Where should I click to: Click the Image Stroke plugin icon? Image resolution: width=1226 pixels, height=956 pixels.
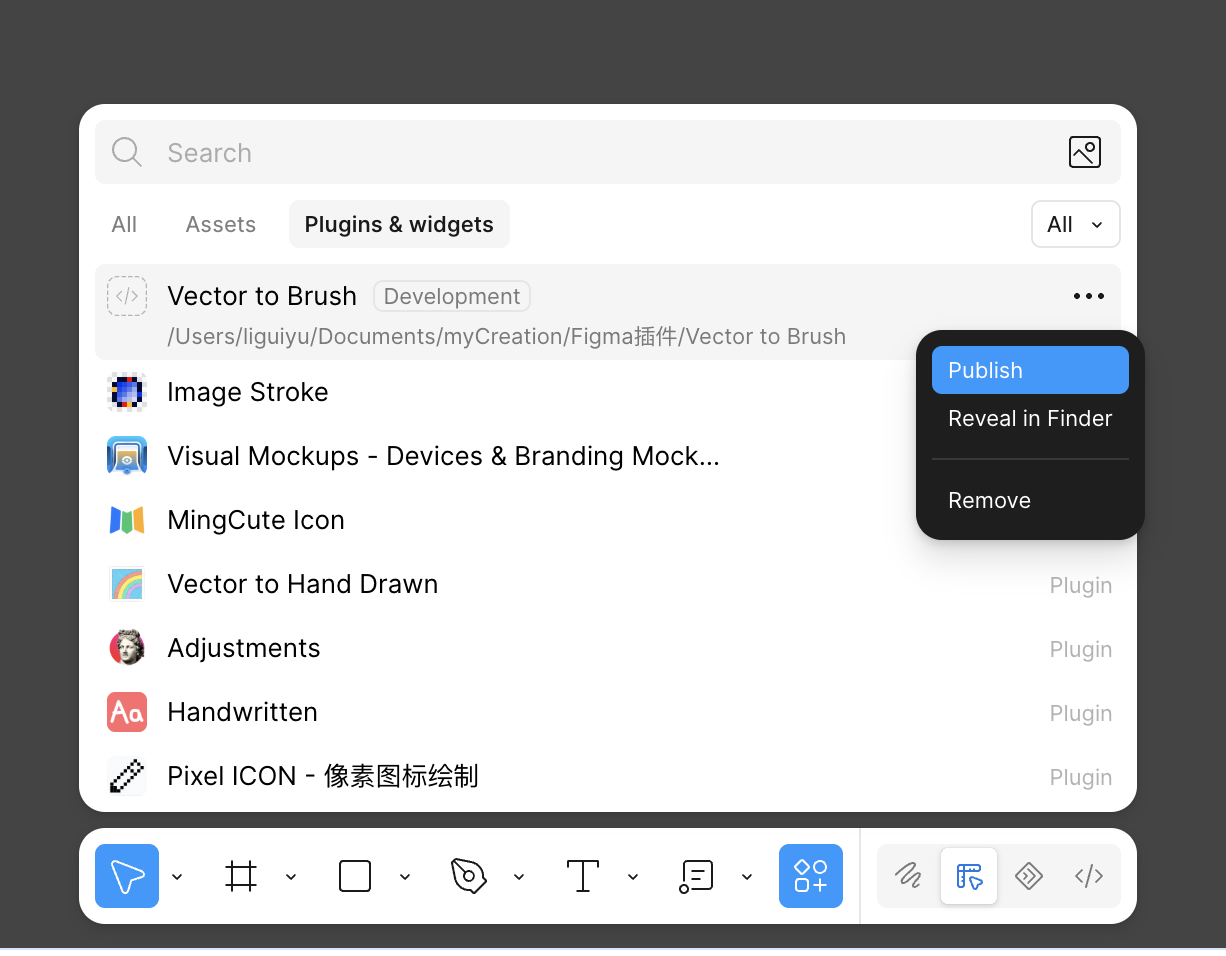point(127,392)
